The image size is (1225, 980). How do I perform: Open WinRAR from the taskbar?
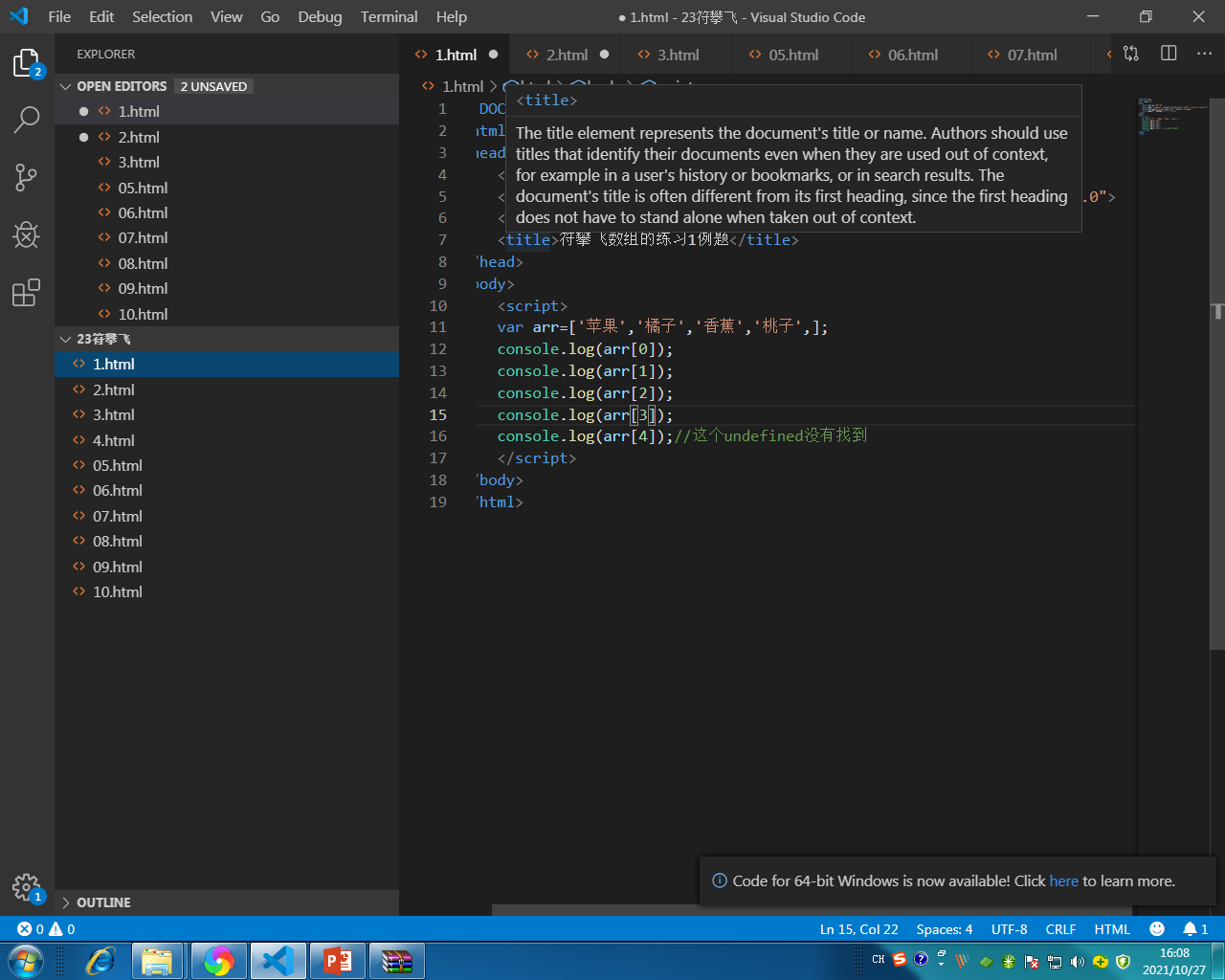click(x=396, y=961)
